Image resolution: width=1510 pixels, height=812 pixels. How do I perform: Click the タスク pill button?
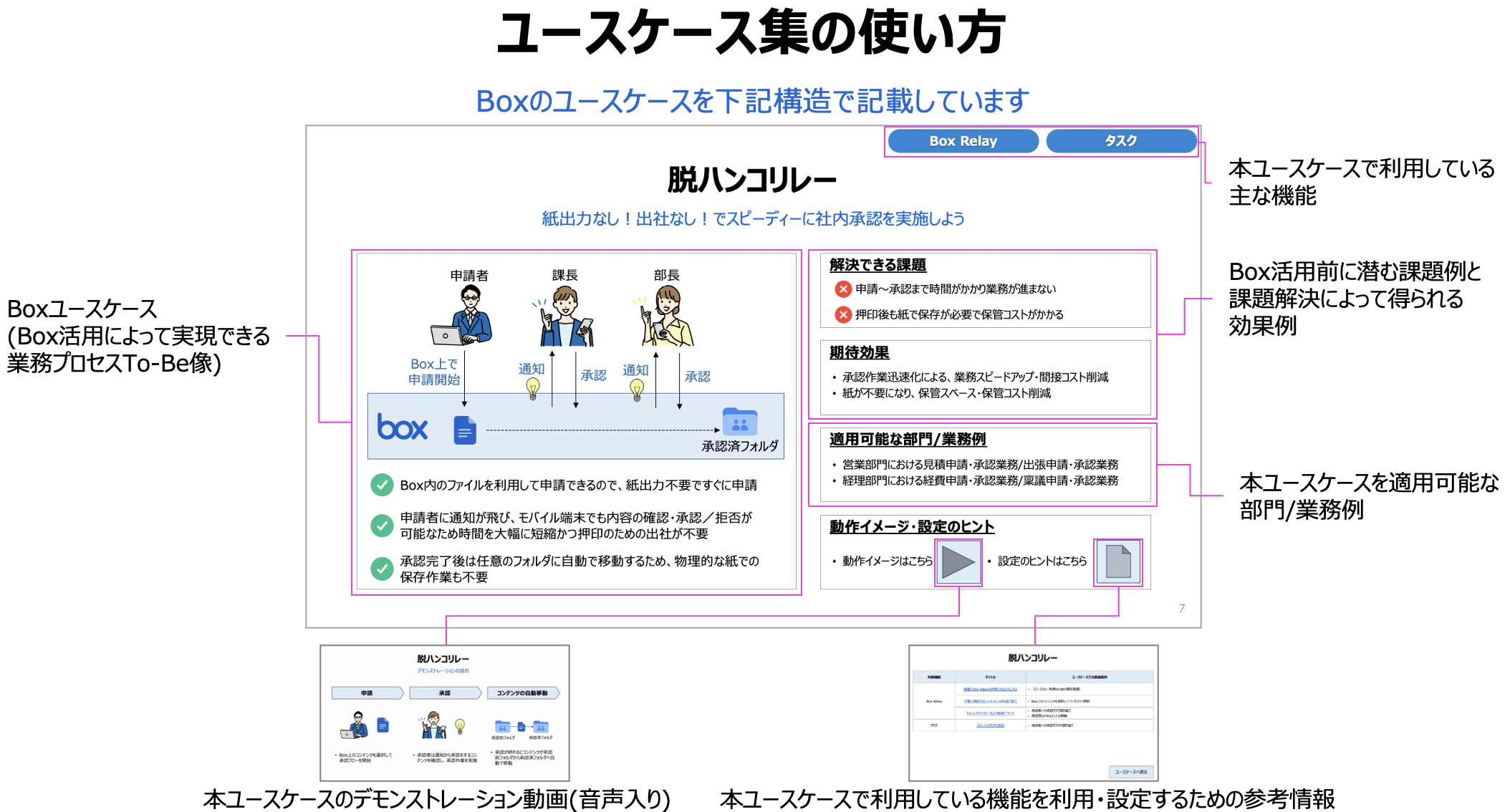tap(1120, 141)
